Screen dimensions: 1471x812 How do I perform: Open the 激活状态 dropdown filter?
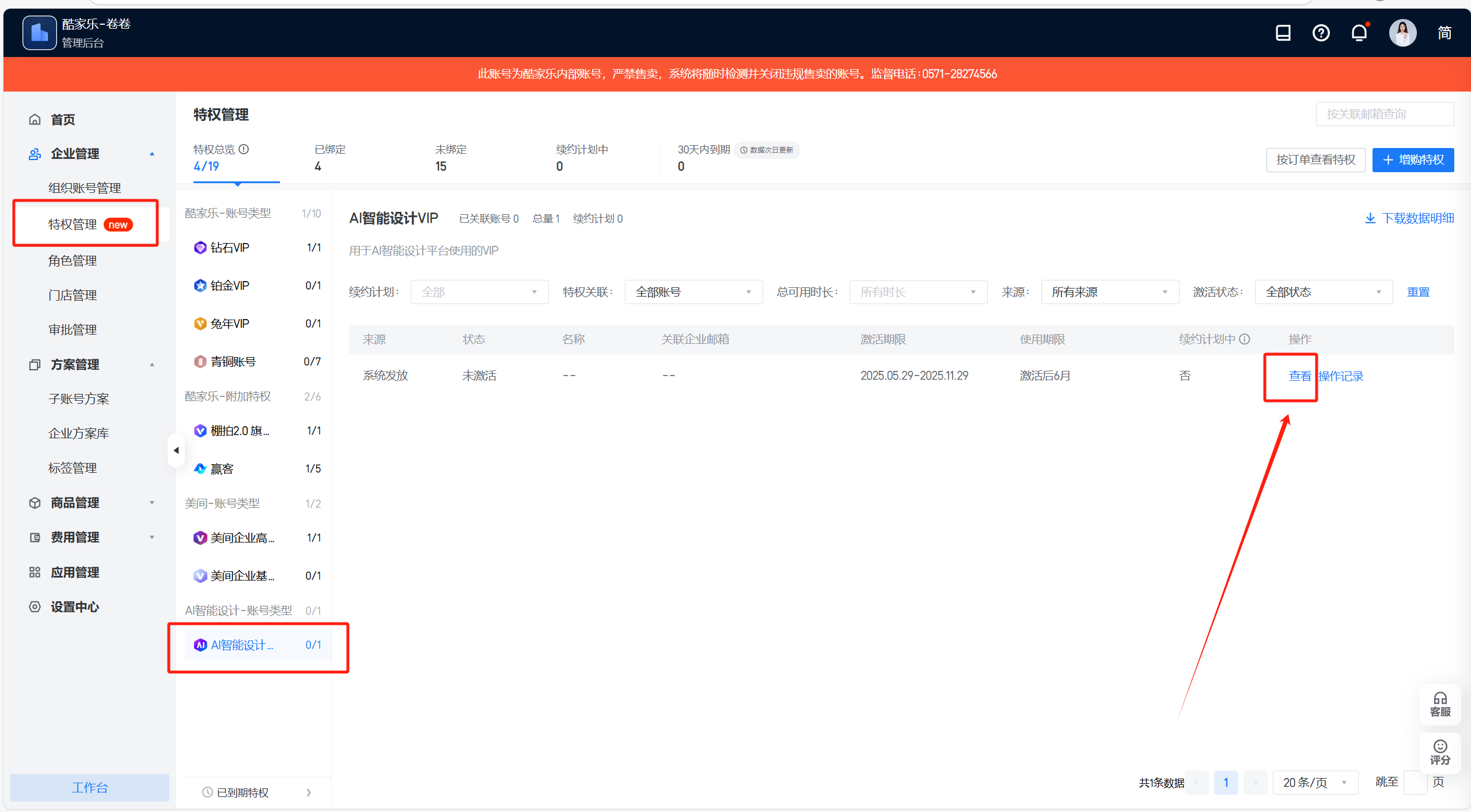[x=1323, y=292]
